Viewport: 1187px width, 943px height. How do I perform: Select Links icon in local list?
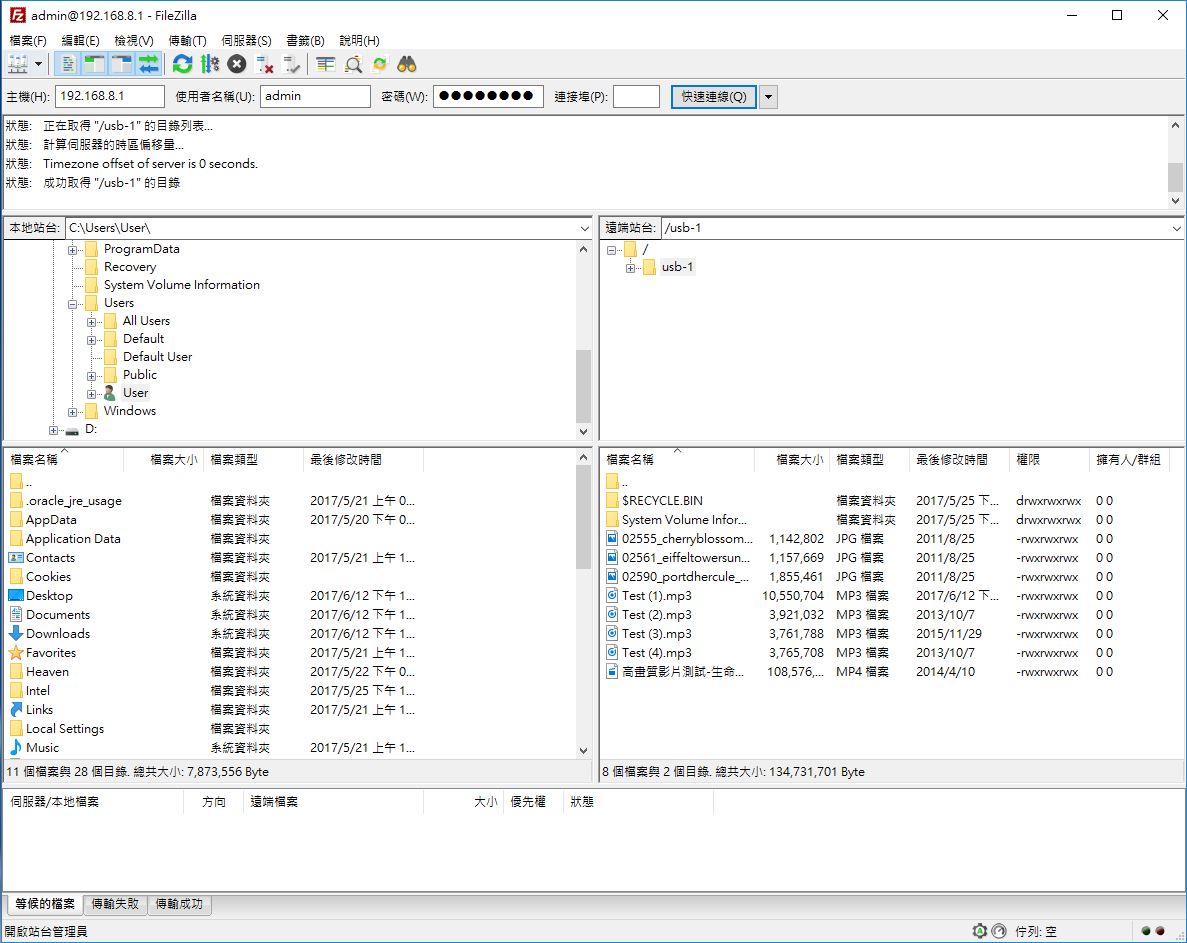(16, 709)
